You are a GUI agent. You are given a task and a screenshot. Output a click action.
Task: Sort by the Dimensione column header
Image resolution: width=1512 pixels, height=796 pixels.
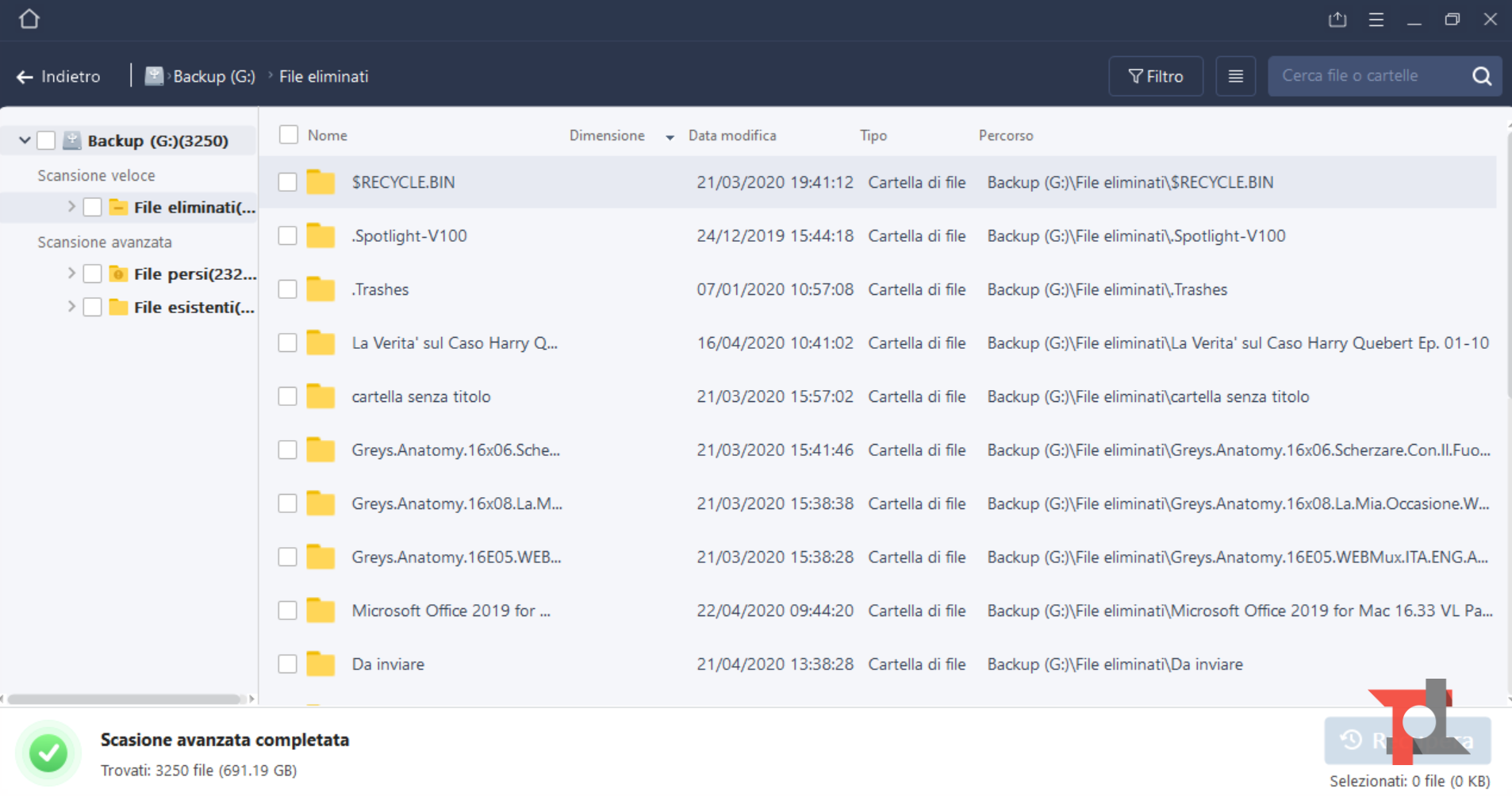[x=607, y=136]
